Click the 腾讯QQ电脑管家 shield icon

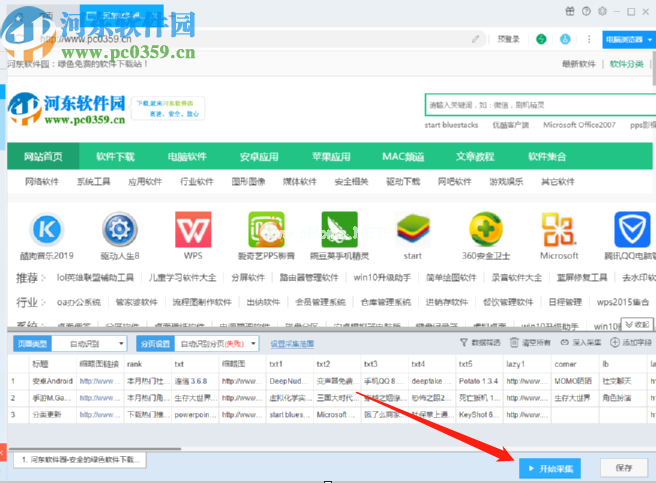[x=632, y=229]
